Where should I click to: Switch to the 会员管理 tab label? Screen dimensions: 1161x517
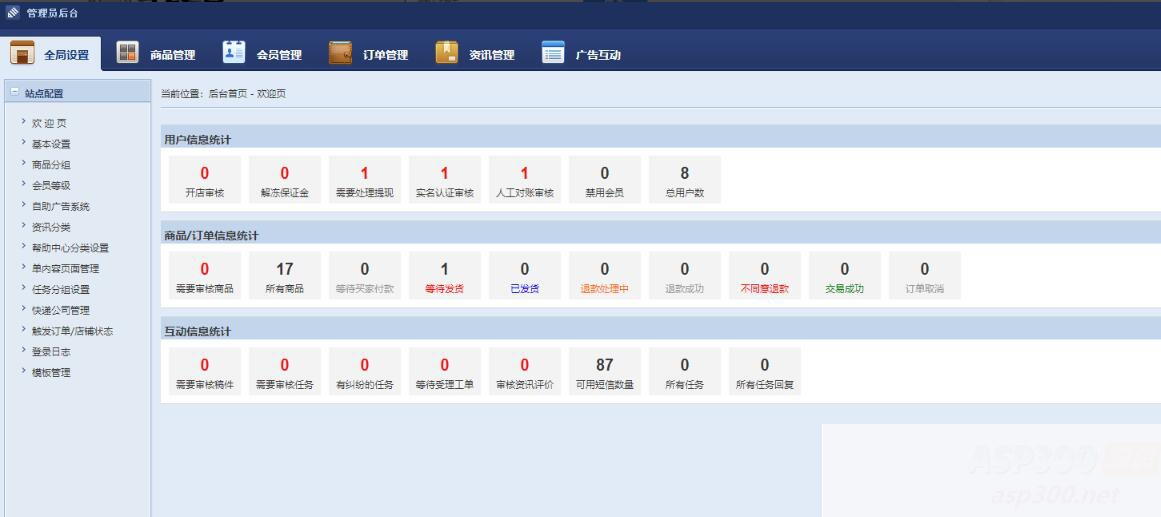tap(278, 55)
